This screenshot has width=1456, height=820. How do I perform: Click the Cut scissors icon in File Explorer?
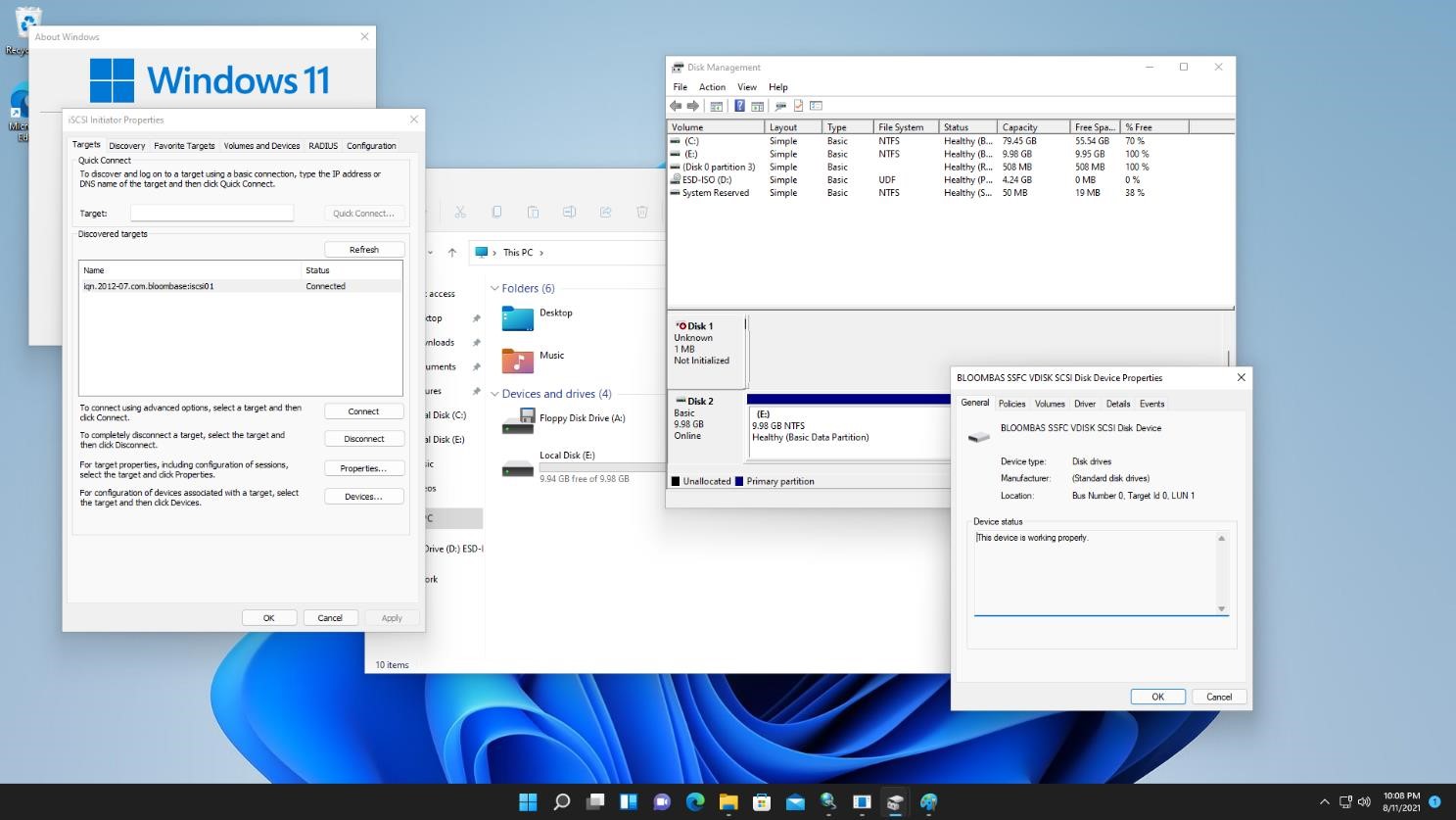click(x=460, y=212)
